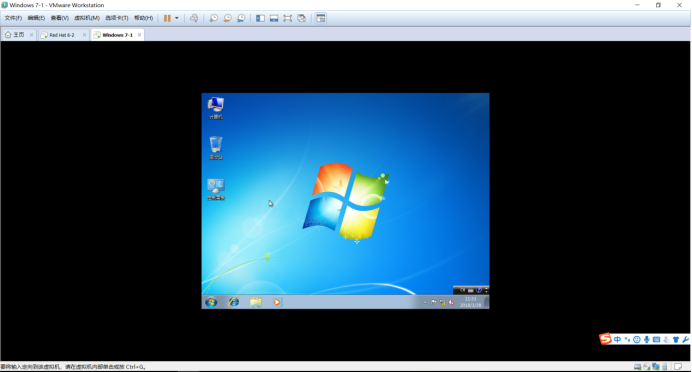Switch to Unity mode
The image size is (692, 372).
301,18
